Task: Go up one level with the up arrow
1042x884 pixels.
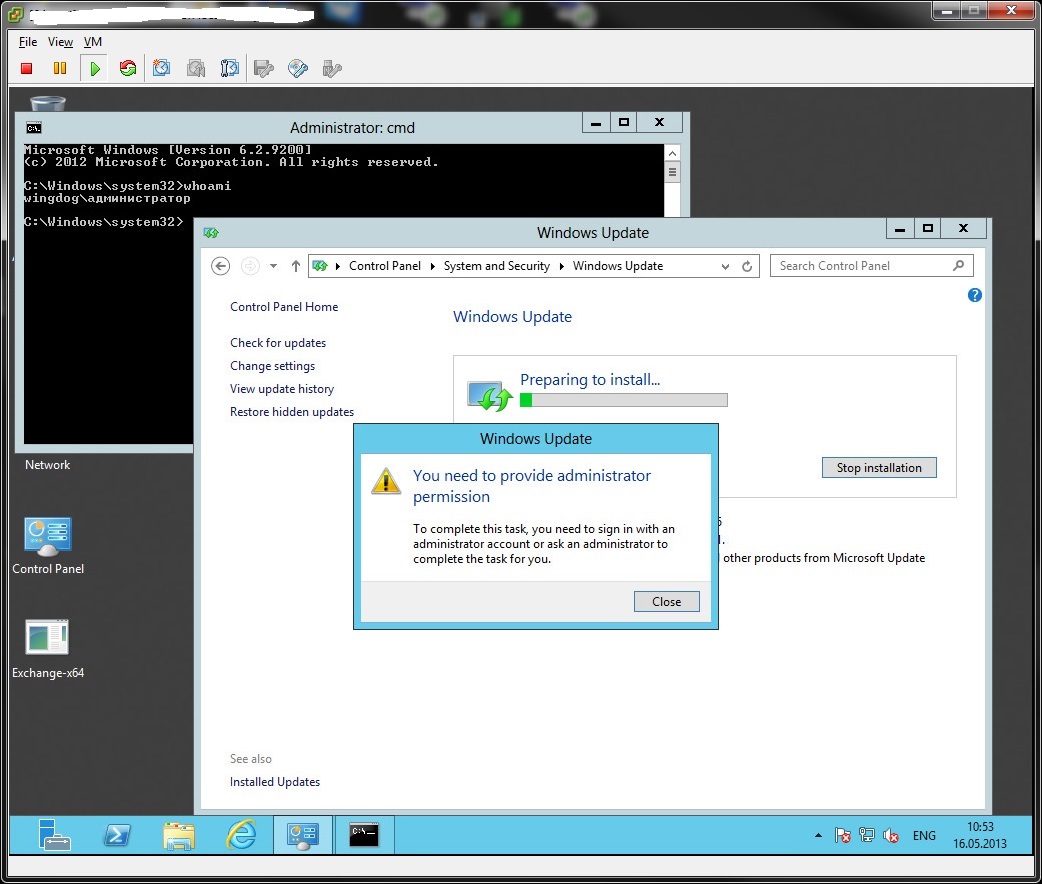Action: [x=296, y=266]
